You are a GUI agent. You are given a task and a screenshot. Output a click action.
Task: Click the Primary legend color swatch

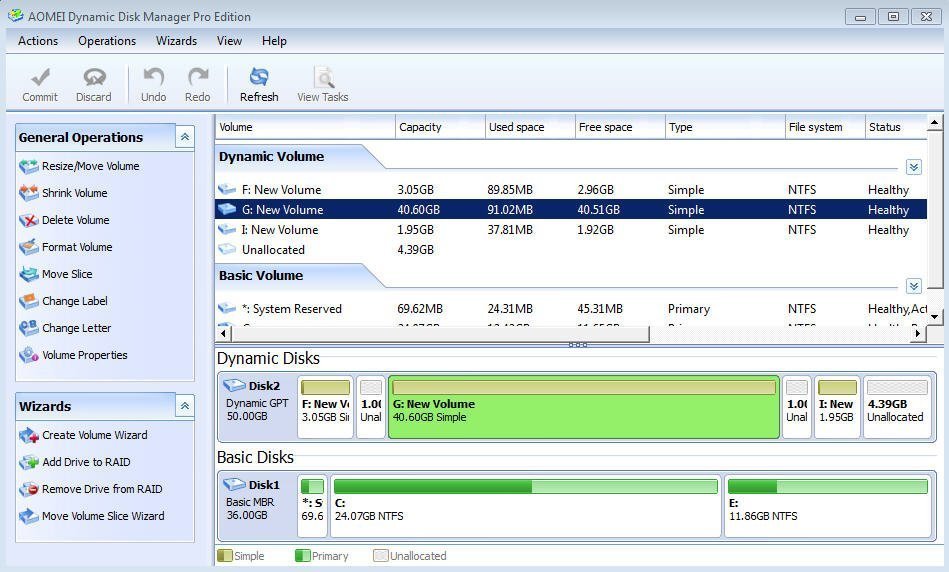[x=303, y=555]
